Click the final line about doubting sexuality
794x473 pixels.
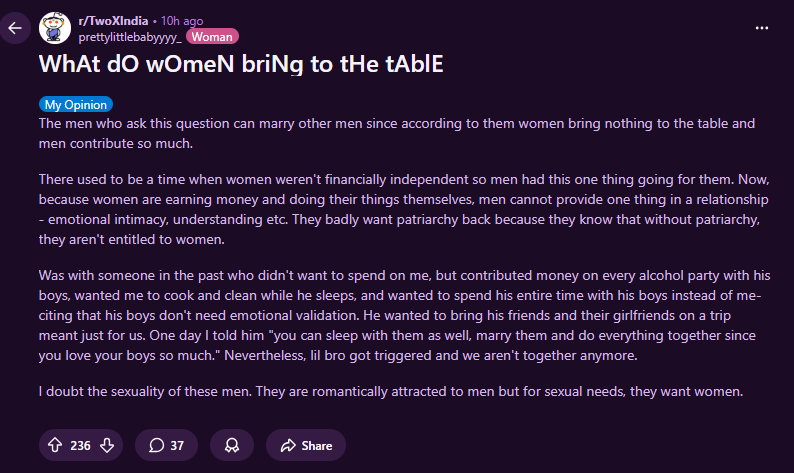tap(390, 391)
